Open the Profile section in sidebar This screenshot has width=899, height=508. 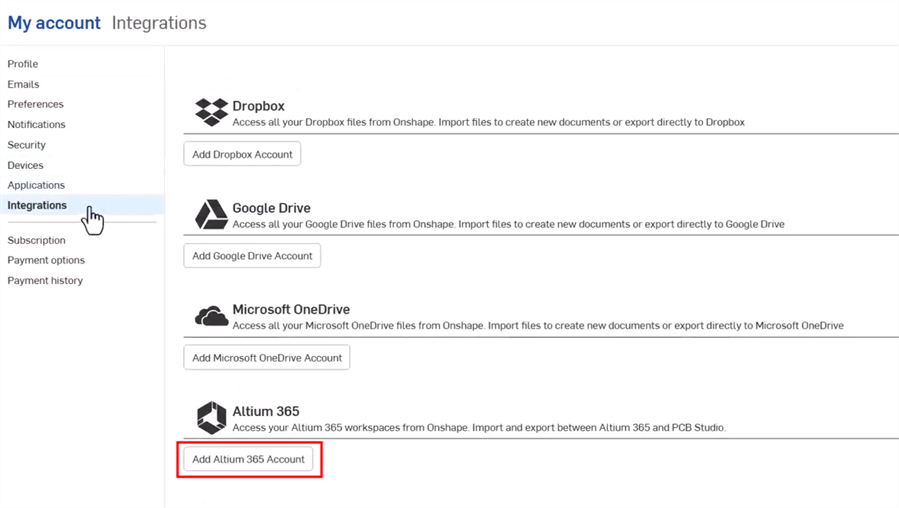[x=23, y=64]
